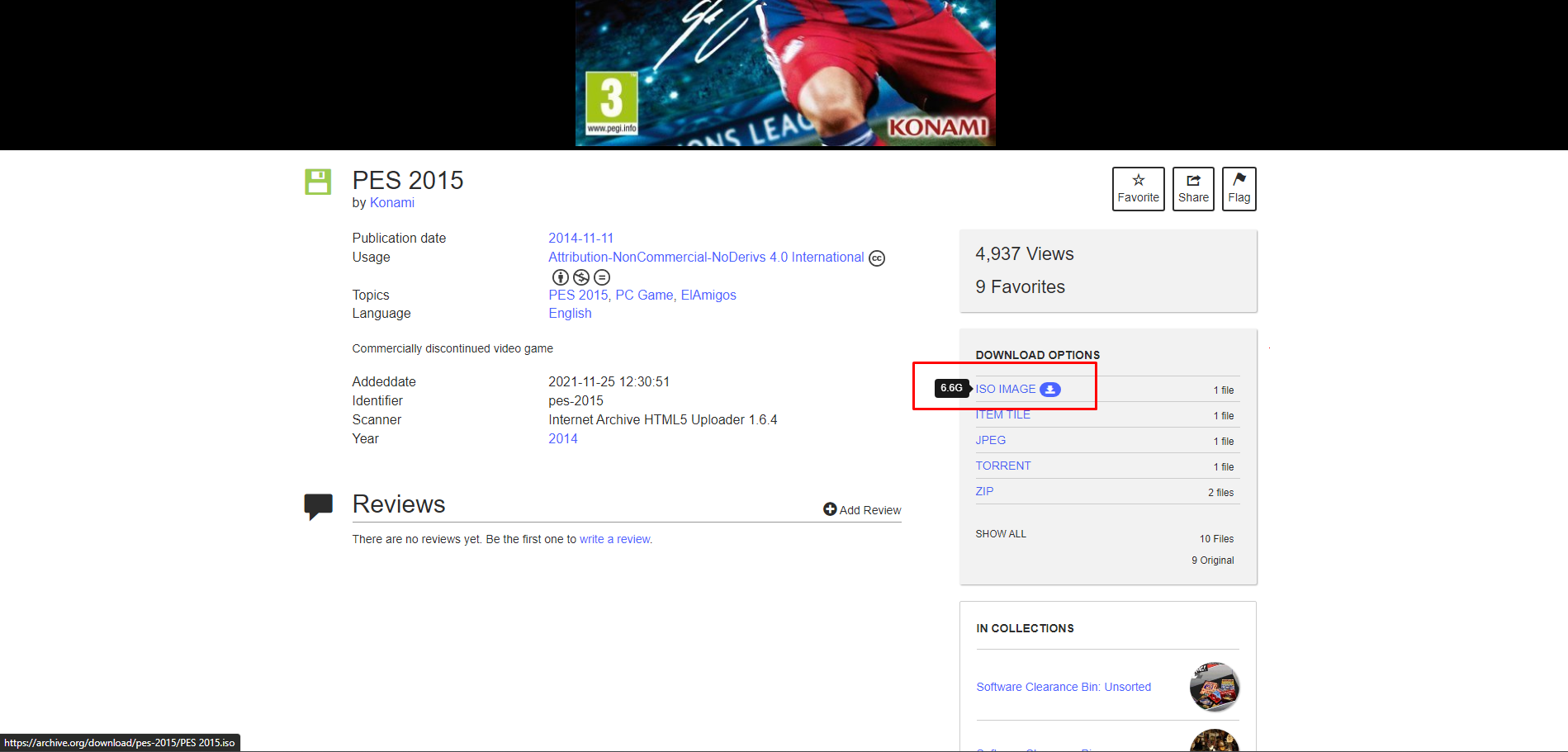Click the green floppy disk software icon
This screenshot has height=752, width=1568.
tap(318, 182)
